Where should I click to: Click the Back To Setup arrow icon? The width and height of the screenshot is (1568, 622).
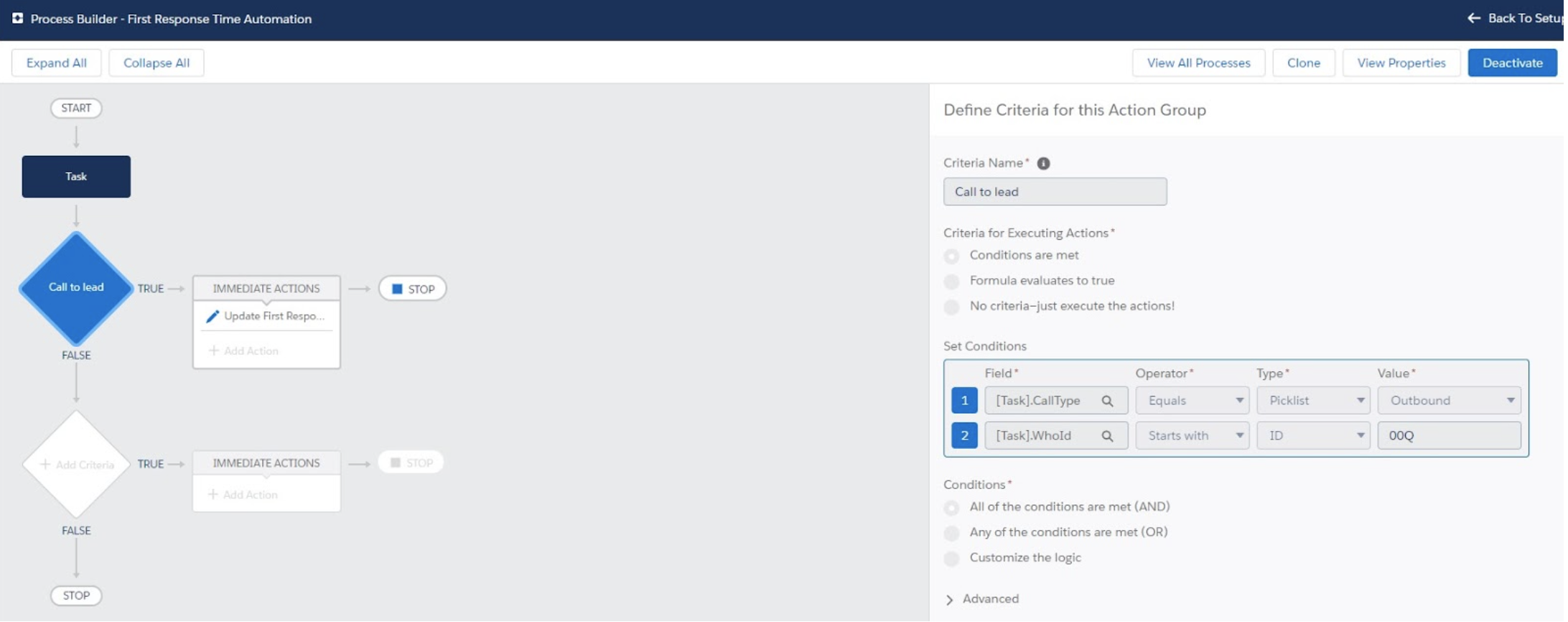(x=1475, y=19)
